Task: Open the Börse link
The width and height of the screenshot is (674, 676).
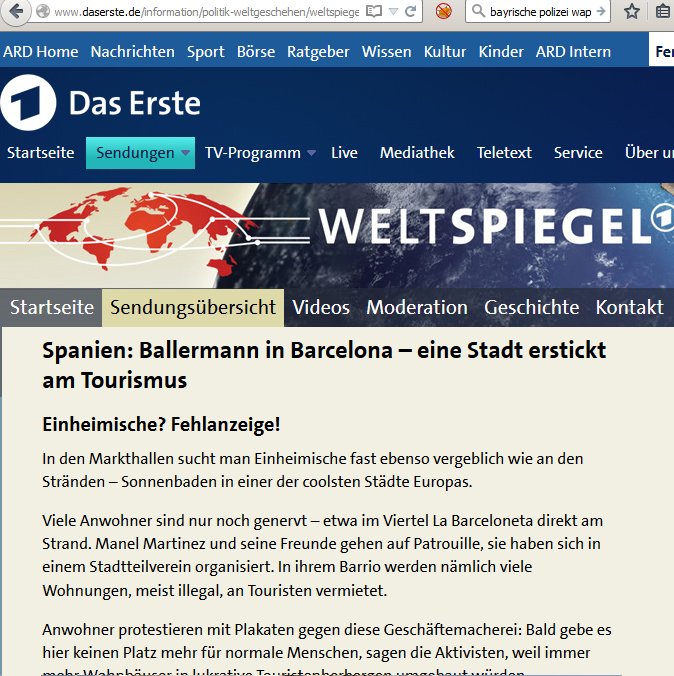Action: coord(256,52)
